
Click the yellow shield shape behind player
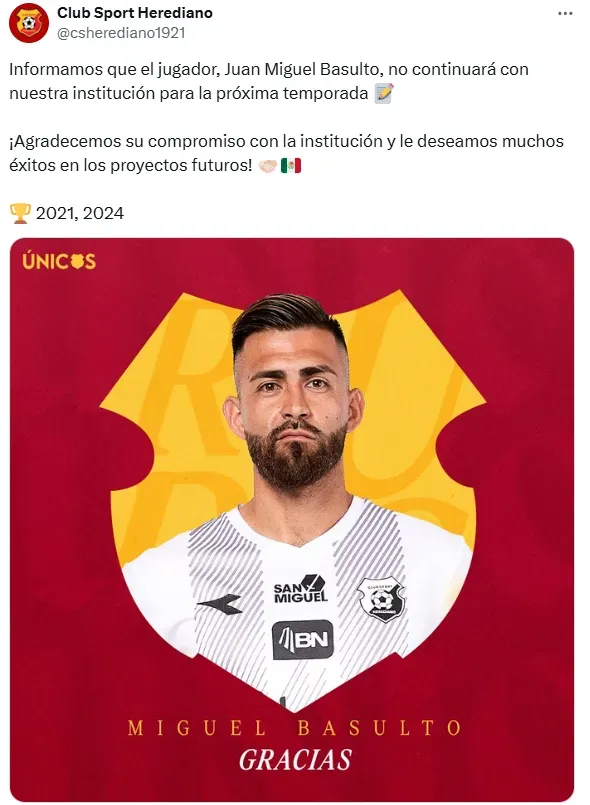[421, 421]
